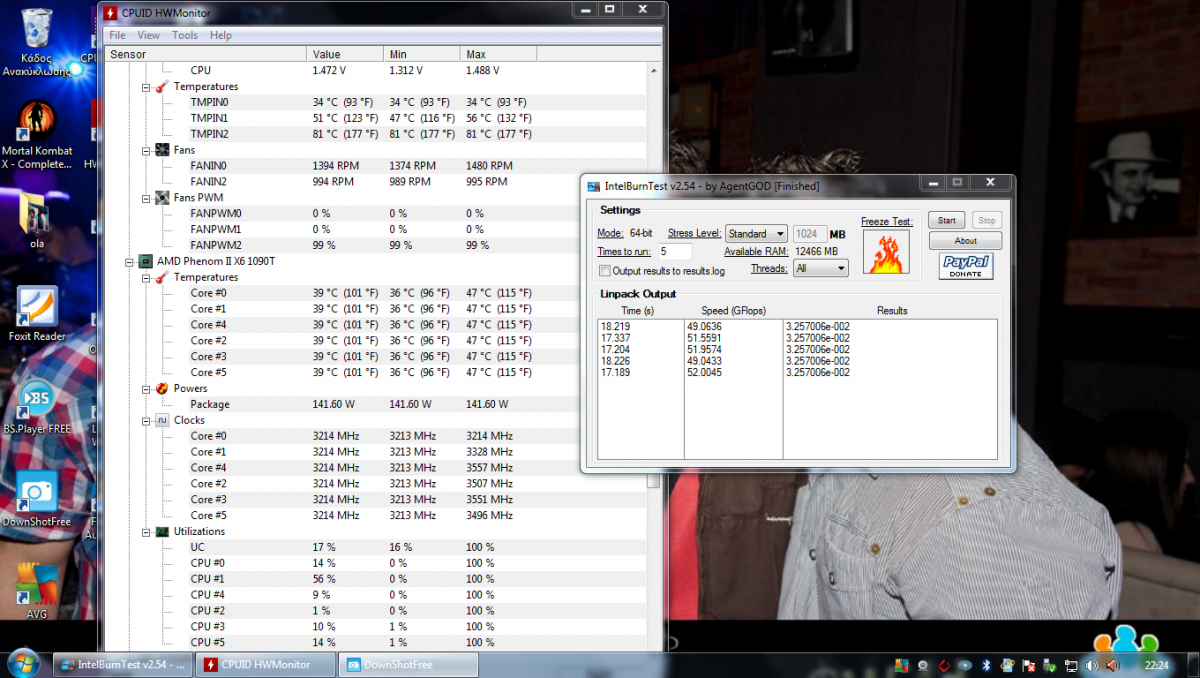This screenshot has height=678, width=1200.
Task: Collapse the motherboard Temperatures node with TMPIN sensors
Action: [x=146, y=87]
